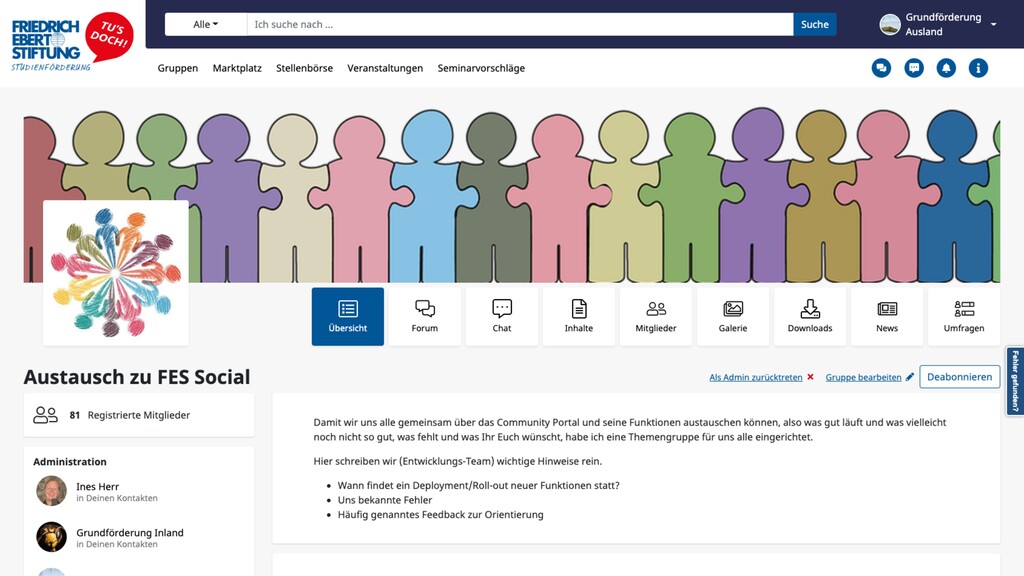1024x576 pixels.
Task: Select the Übersicht tab
Action: (347, 317)
